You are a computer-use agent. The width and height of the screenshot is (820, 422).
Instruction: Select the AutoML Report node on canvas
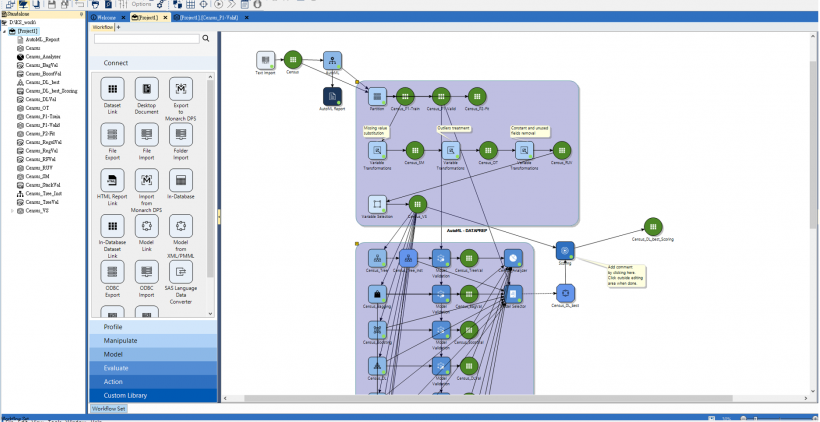coord(332,96)
